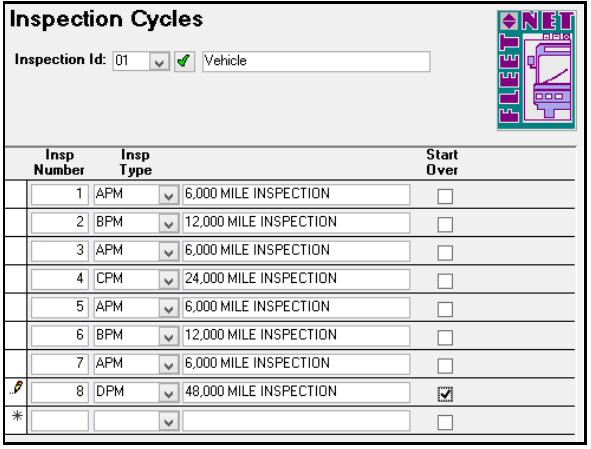Open the Insp Type dropdown in the empty row
591x449 pixels.
pos(168,421)
